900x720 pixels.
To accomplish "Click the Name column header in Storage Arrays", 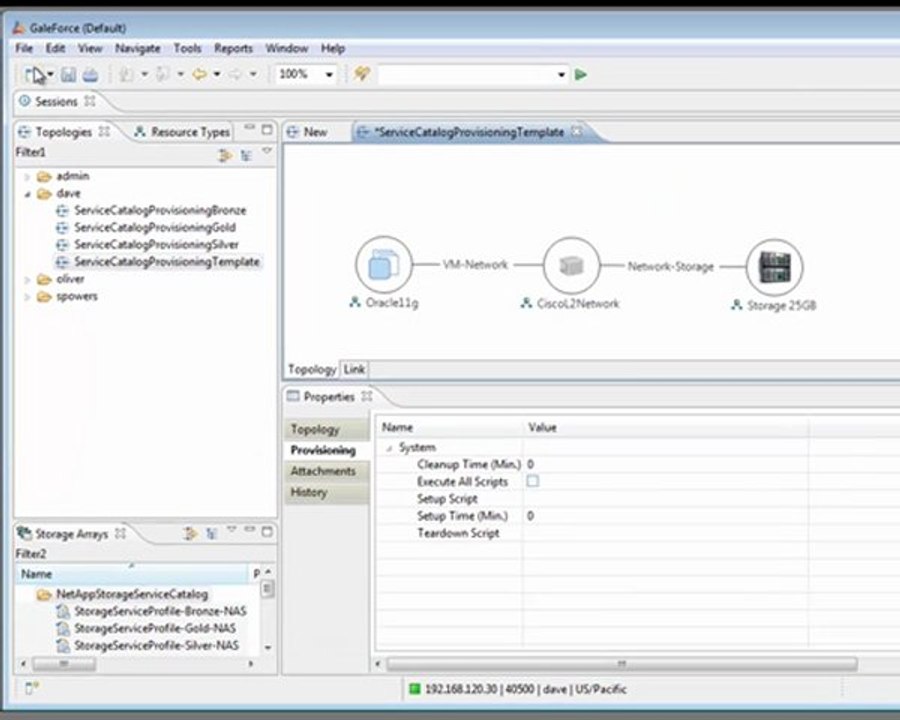I will tap(132, 574).
